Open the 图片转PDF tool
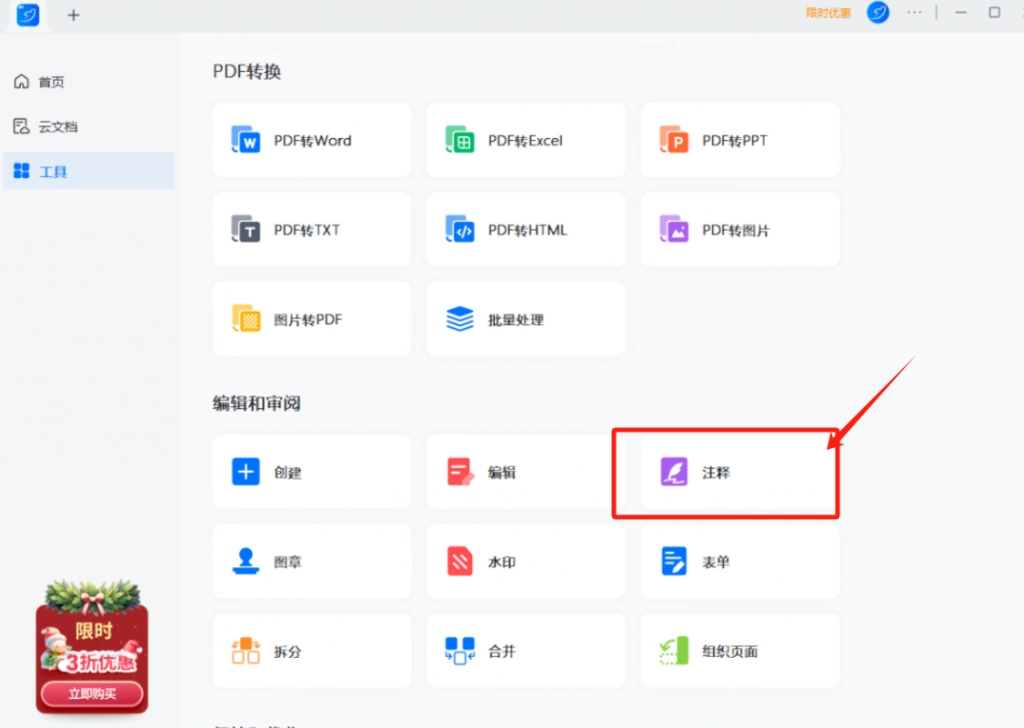The image size is (1024, 728). tap(312, 319)
